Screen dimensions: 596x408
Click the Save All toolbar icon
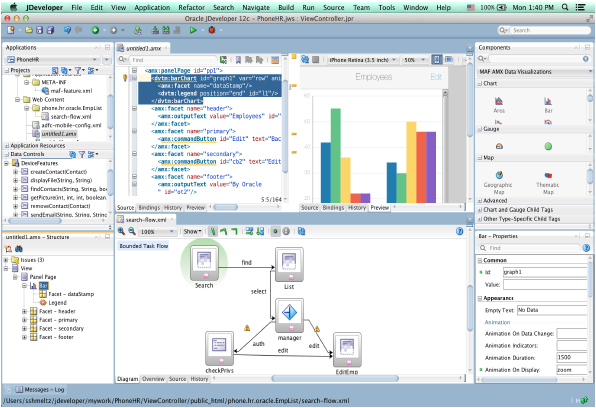50,30
